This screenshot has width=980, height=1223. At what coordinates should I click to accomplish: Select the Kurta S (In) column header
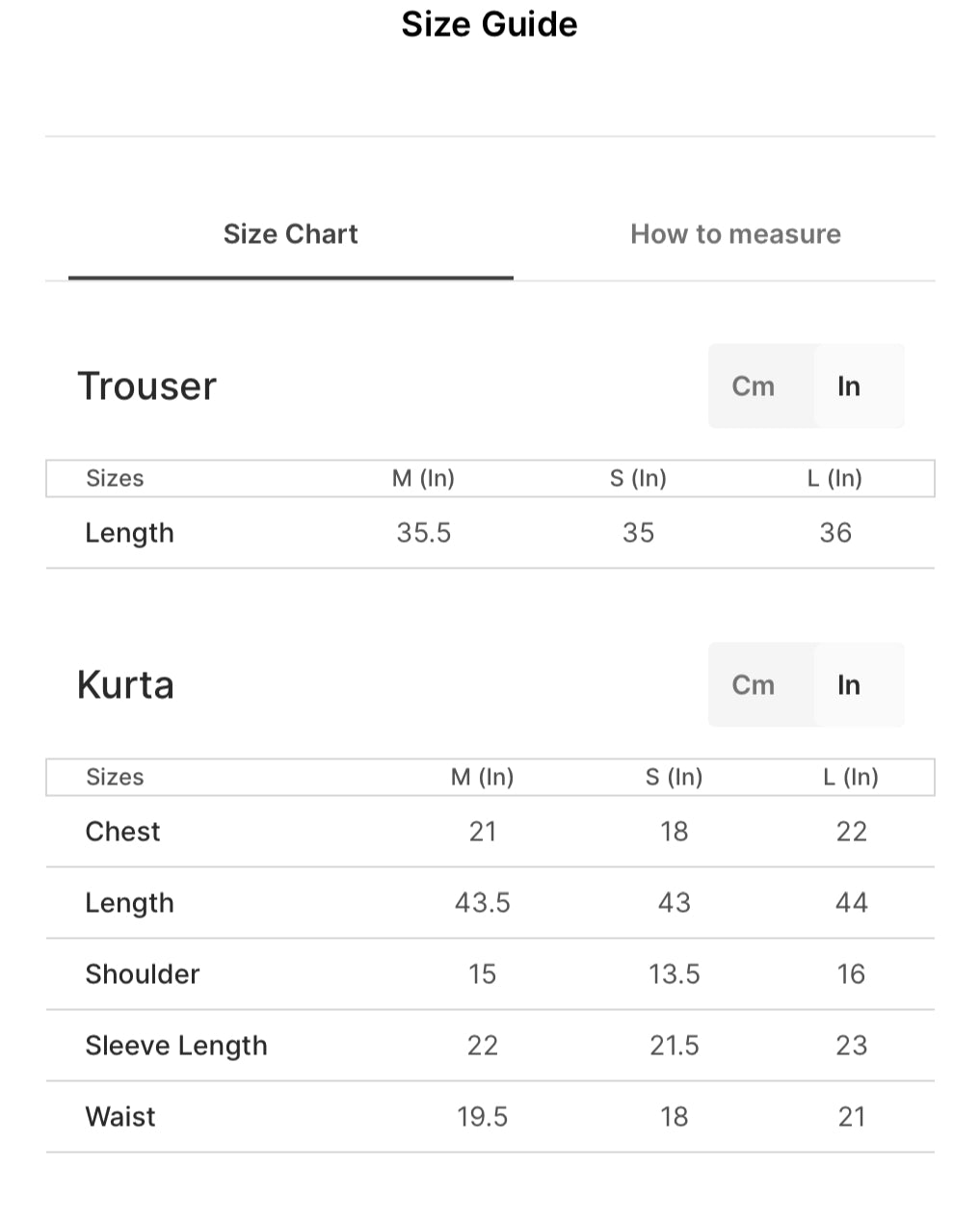click(x=674, y=778)
